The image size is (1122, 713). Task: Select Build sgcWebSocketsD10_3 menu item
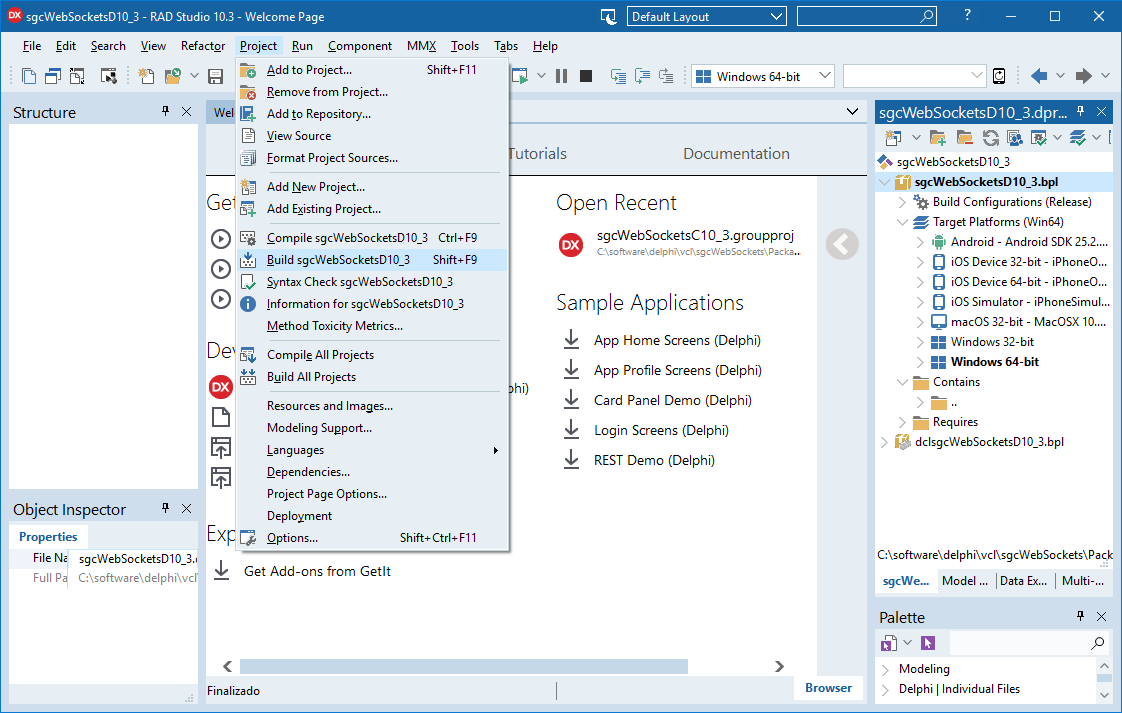(372, 260)
